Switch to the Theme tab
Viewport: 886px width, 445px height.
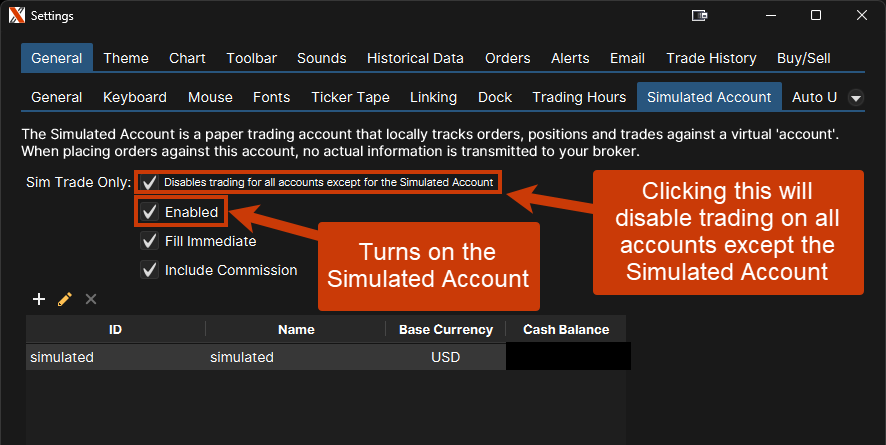(125, 58)
